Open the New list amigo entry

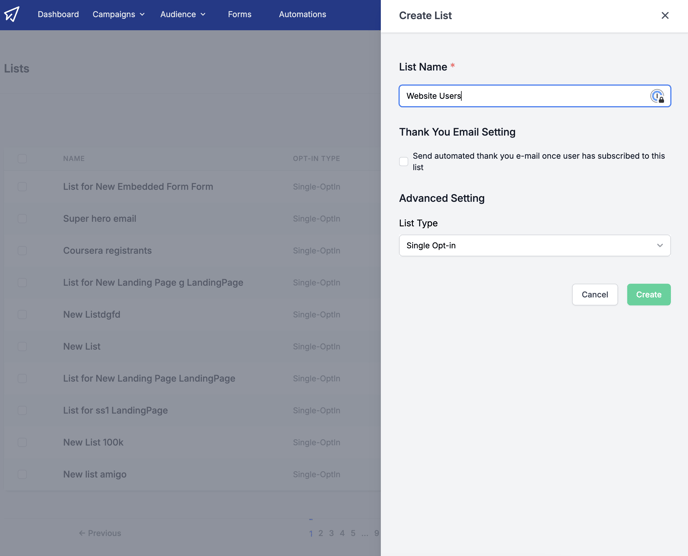95,474
